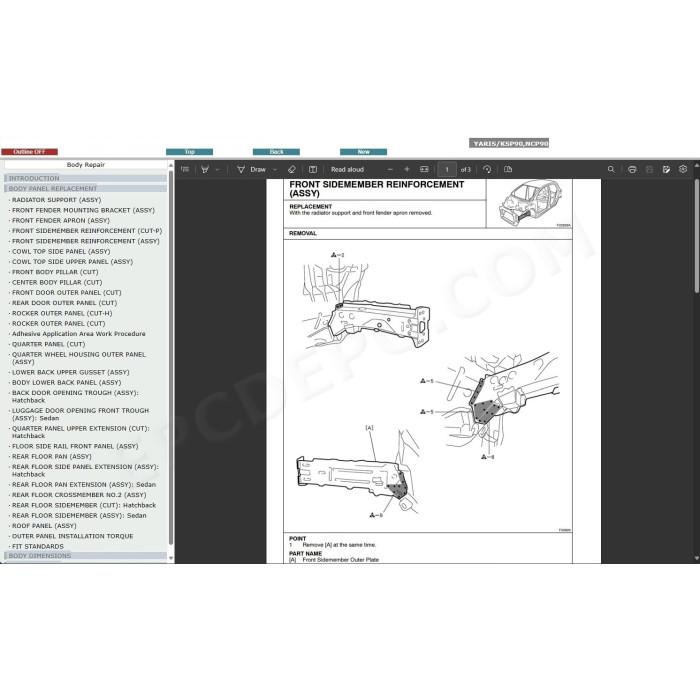Toggle the Outline OFF button
700x700 pixels.
point(29,152)
